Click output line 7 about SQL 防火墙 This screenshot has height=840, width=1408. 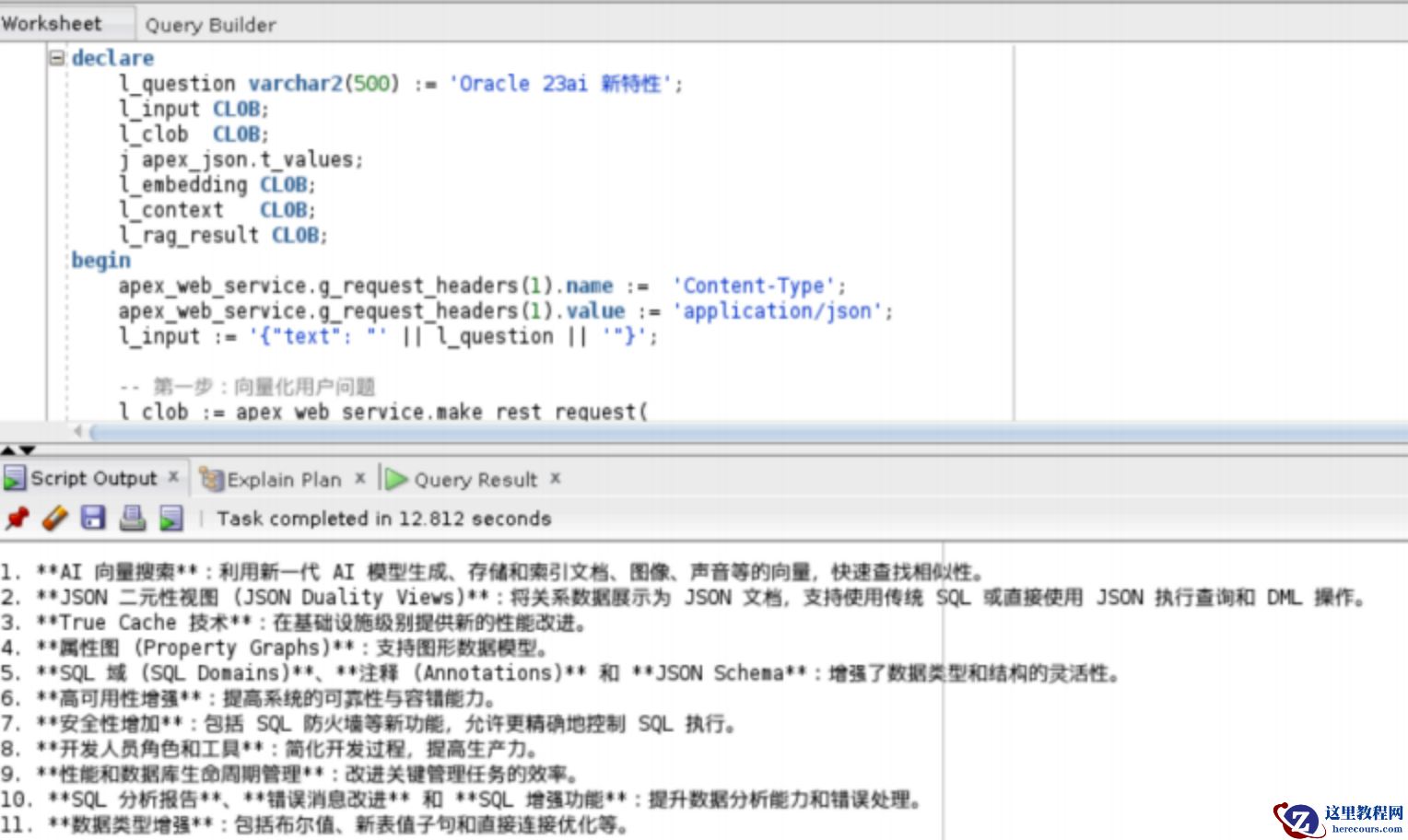(369, 724)
